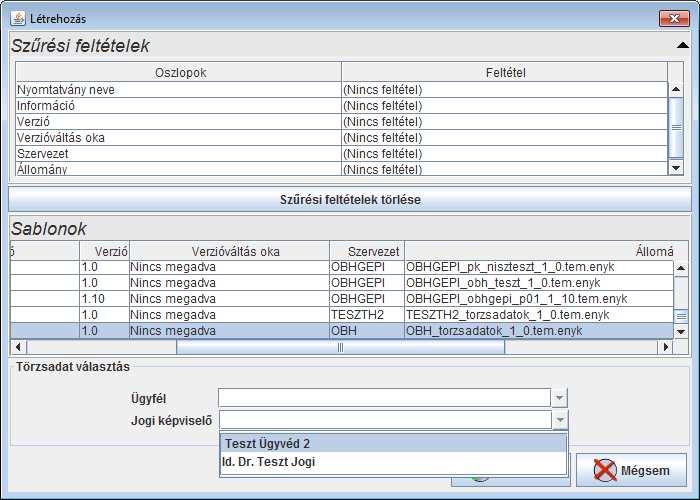Click Sablonok horizontal scroll right arrow
The width and height of the screenshot is (700, 500).
coord(666,346)
